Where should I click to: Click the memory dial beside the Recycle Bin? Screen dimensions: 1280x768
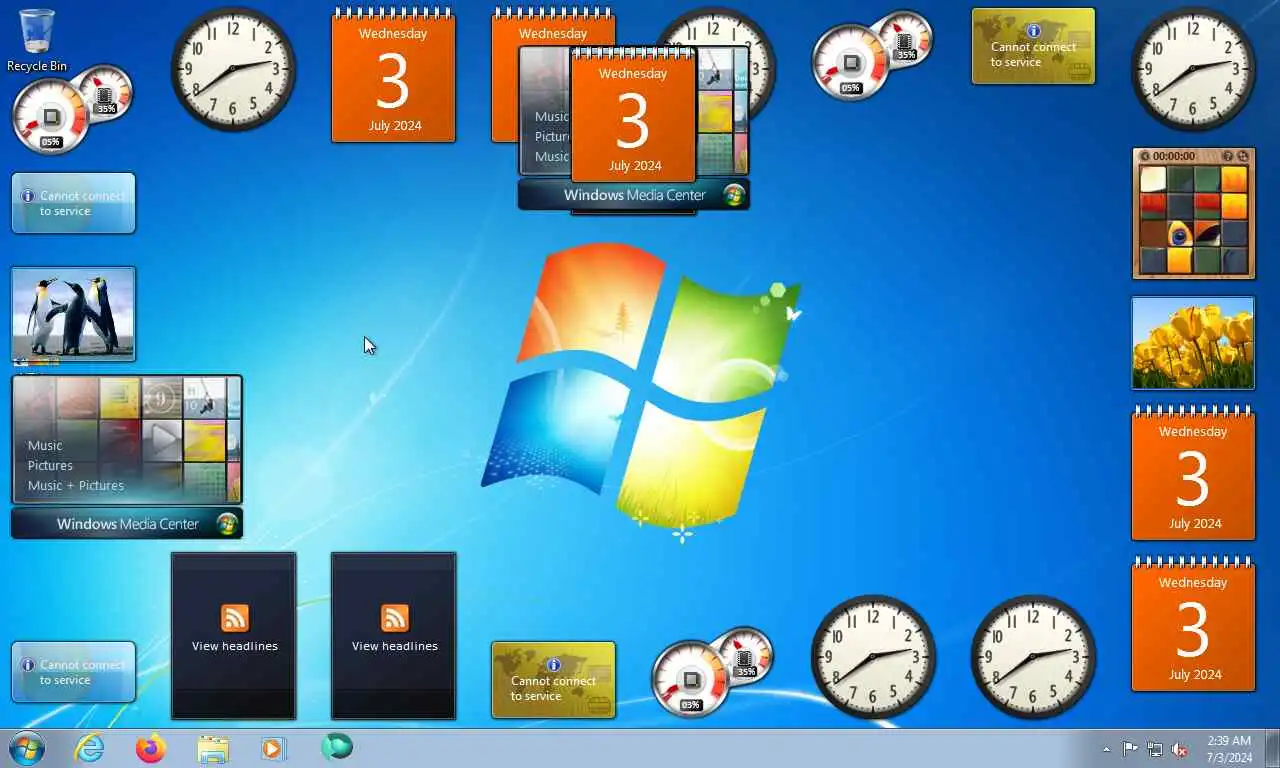tap(103, 92)
